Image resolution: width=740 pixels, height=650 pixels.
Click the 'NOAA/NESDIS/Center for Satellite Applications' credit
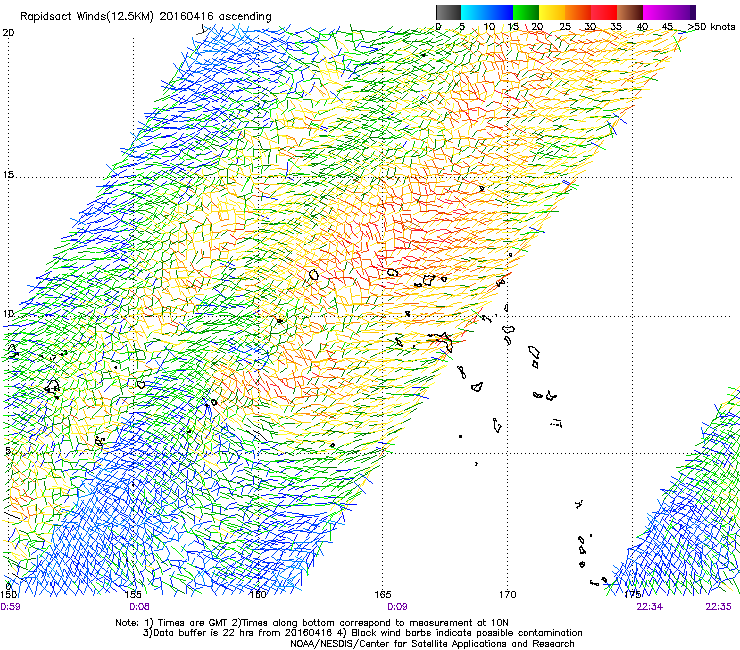(x=432, y=644)
